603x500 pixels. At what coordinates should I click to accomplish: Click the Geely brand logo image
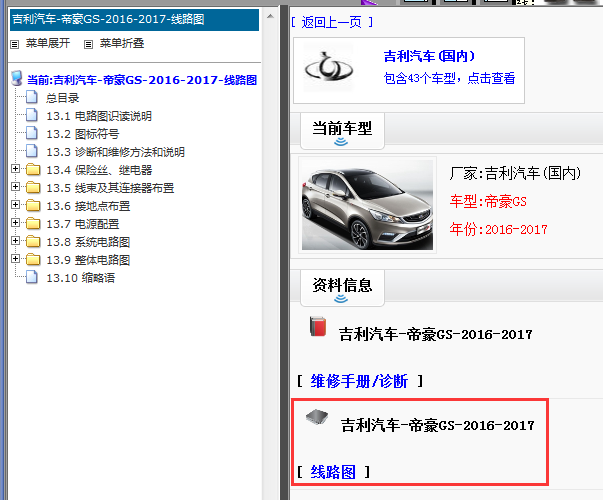[x=328, y=68]
